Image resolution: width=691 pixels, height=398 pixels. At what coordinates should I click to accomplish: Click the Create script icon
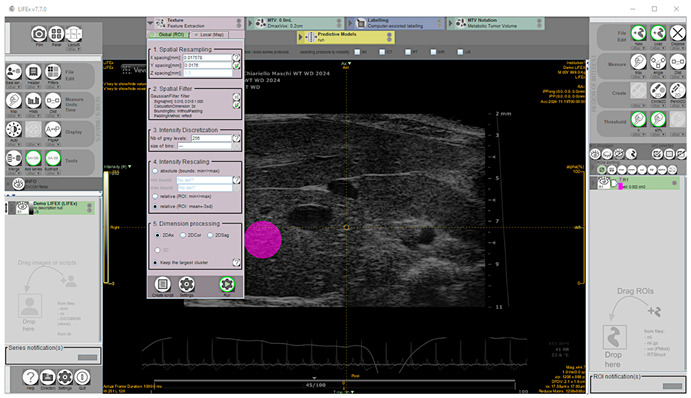(162, 284)
